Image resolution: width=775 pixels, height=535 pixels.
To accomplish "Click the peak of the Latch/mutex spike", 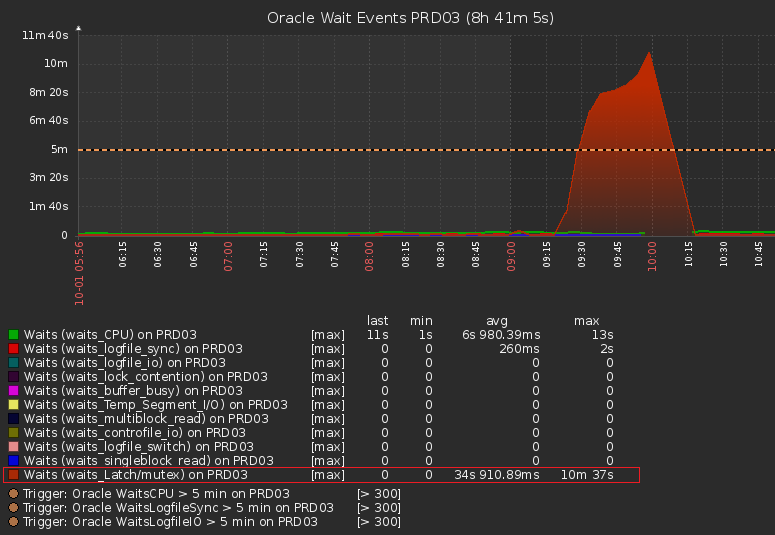I will 649,52.
